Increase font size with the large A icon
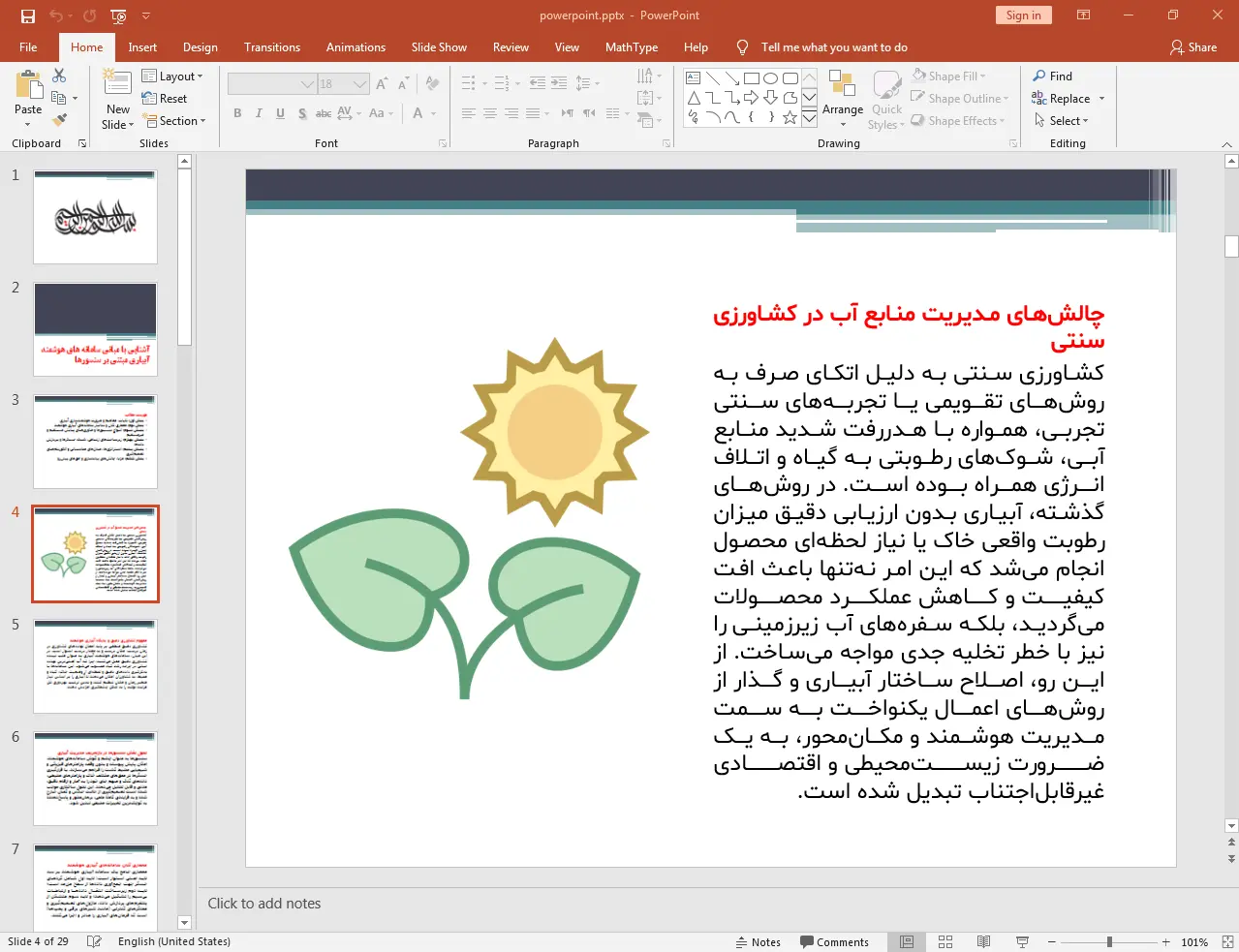Viewport: 1239px width, 952px height. [x=382, y=84]
